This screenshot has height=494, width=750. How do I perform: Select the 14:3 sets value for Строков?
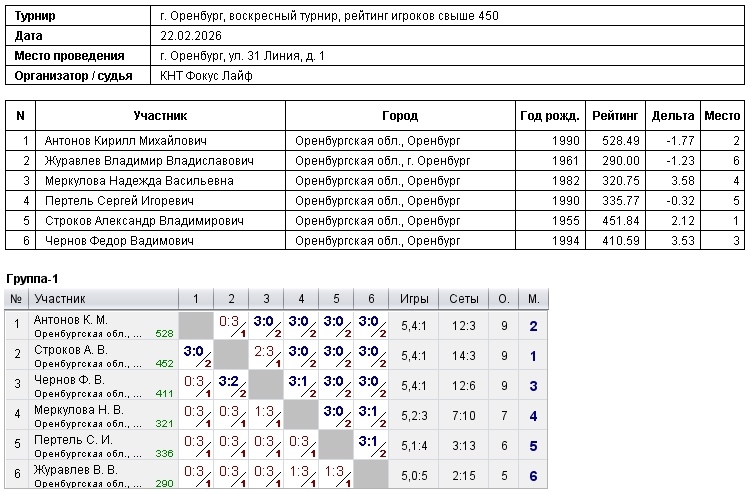pyautogui.click(x=463, y=355)
